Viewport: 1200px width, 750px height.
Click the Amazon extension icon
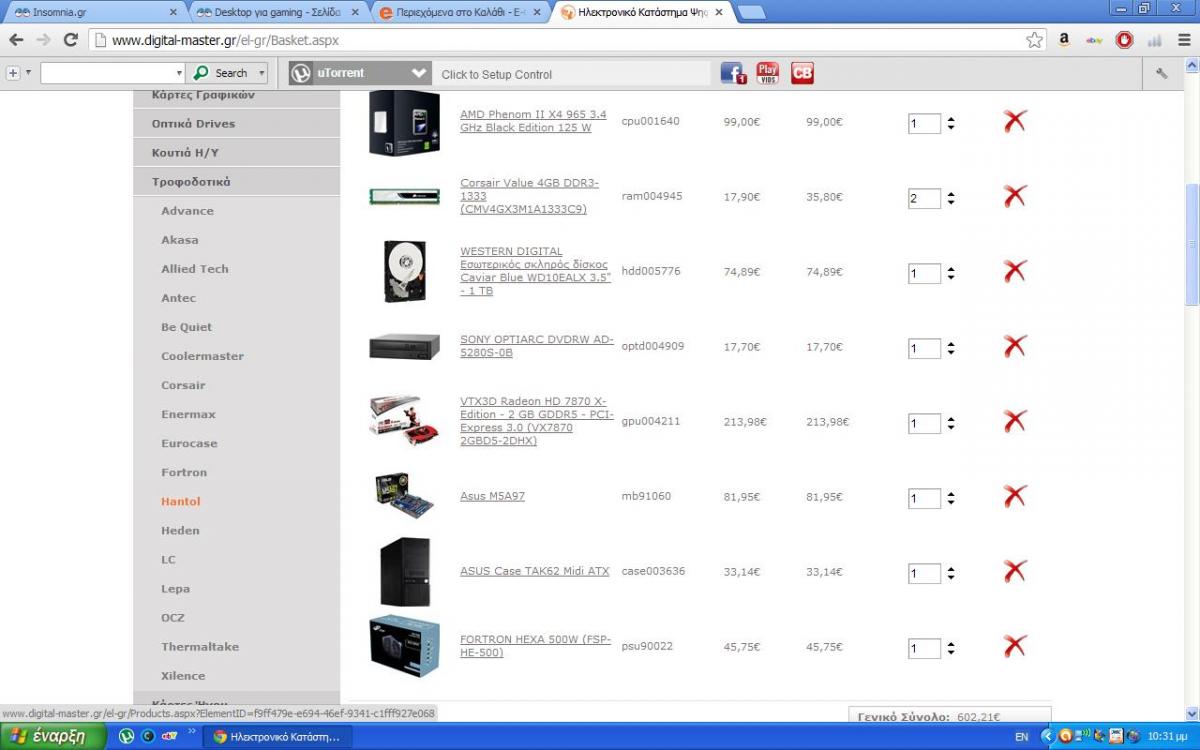[1064, 40]
